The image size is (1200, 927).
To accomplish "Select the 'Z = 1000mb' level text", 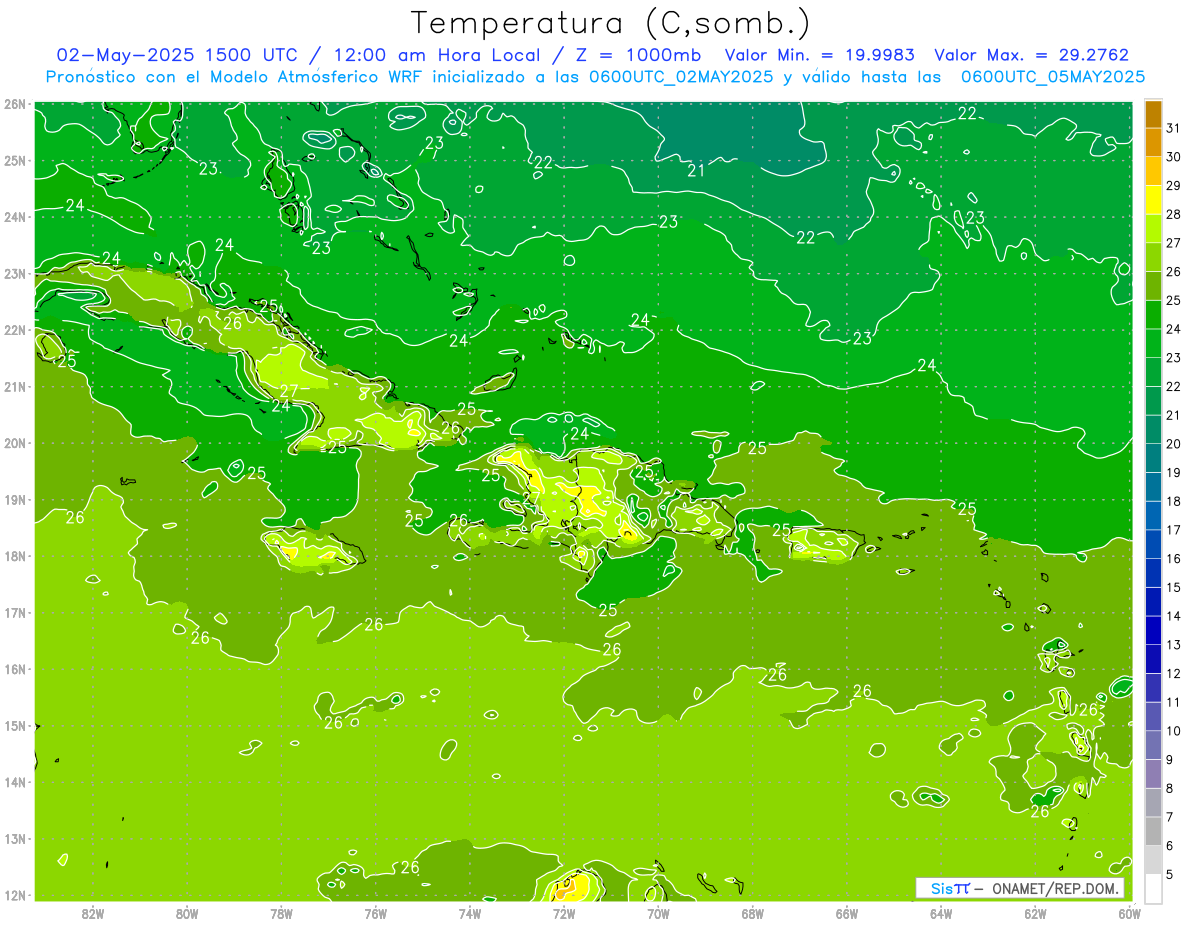I will click(637, 55).
